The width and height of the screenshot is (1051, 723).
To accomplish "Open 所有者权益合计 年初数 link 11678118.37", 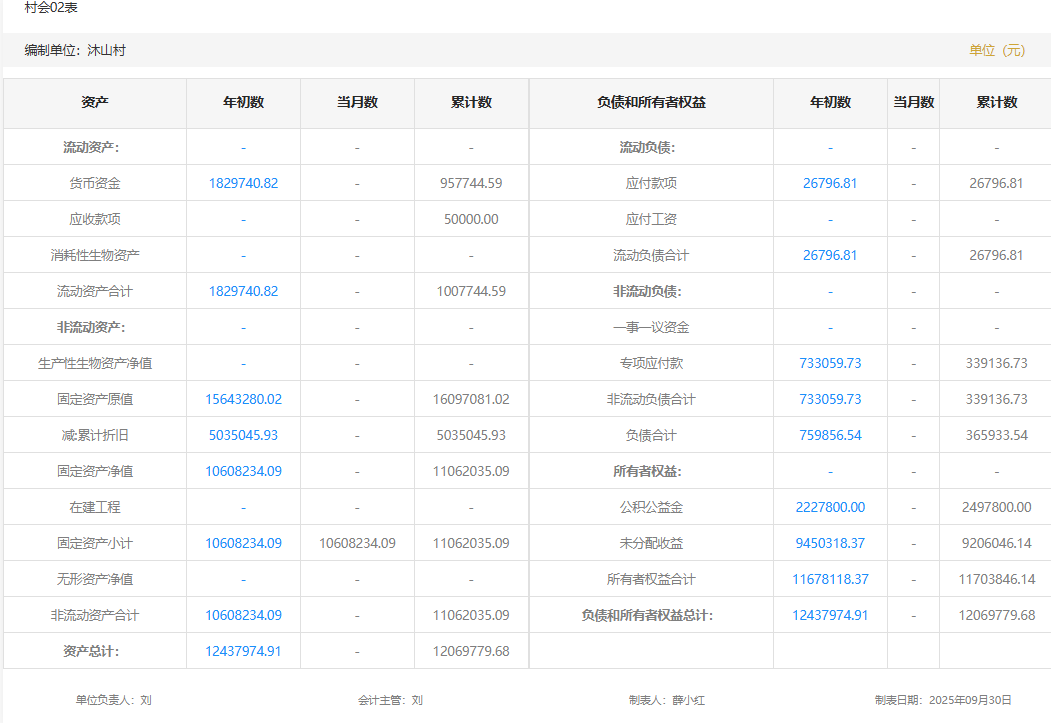I will 830,579.
